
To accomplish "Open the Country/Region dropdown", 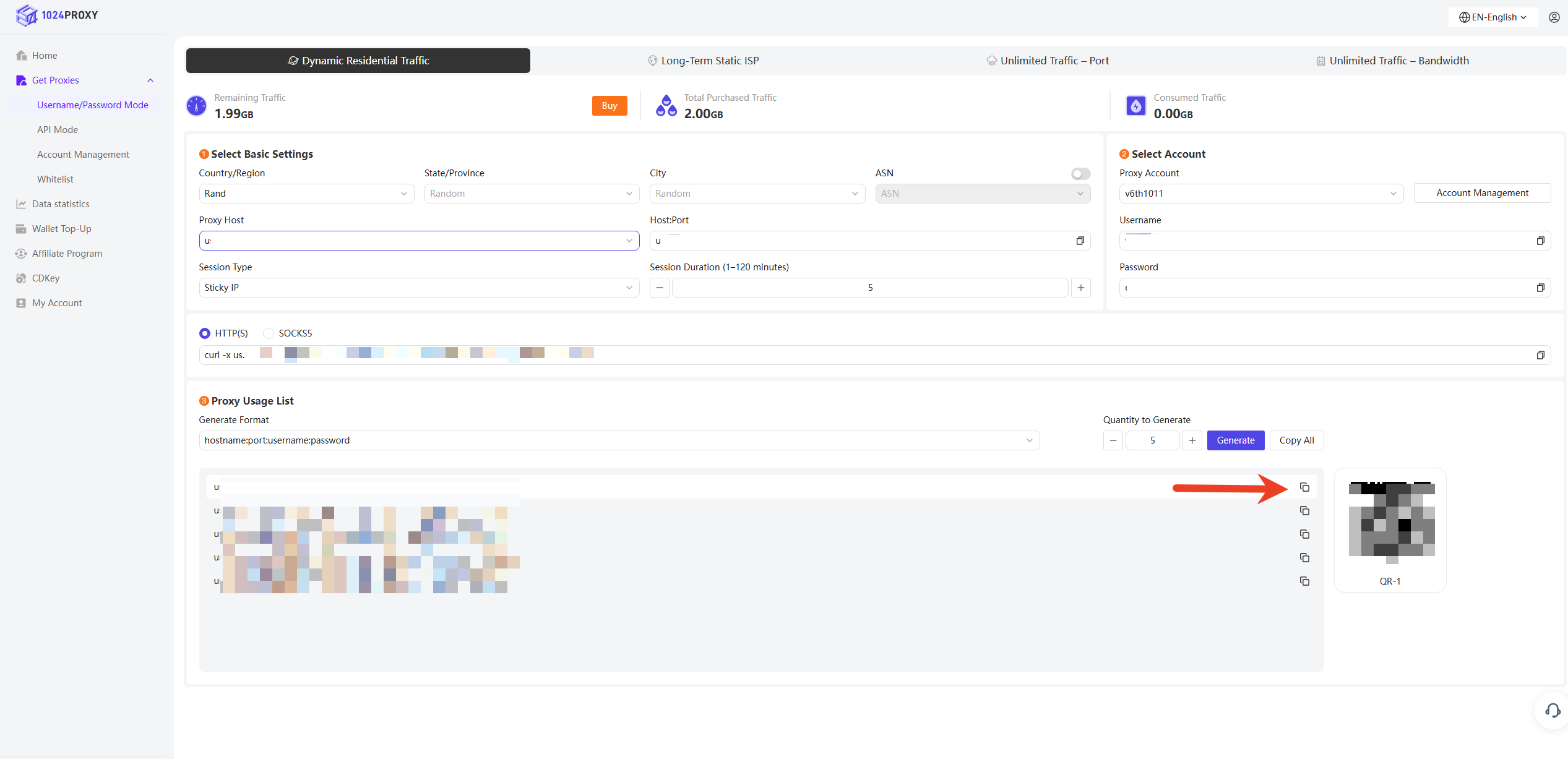I will pyautogui.click(x=306, y=194).
